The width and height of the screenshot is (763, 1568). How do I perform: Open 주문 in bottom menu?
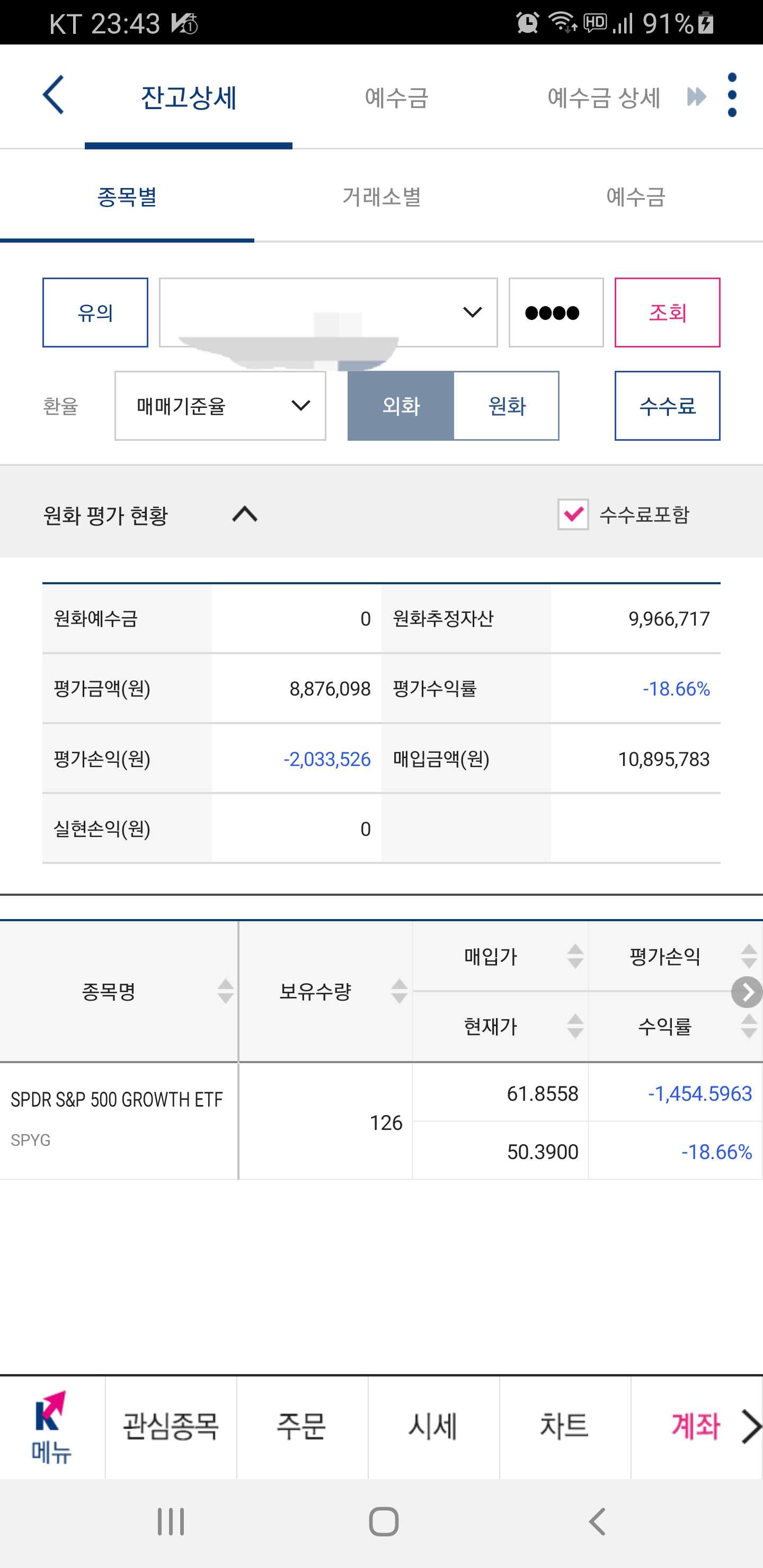pos(302,1427)
